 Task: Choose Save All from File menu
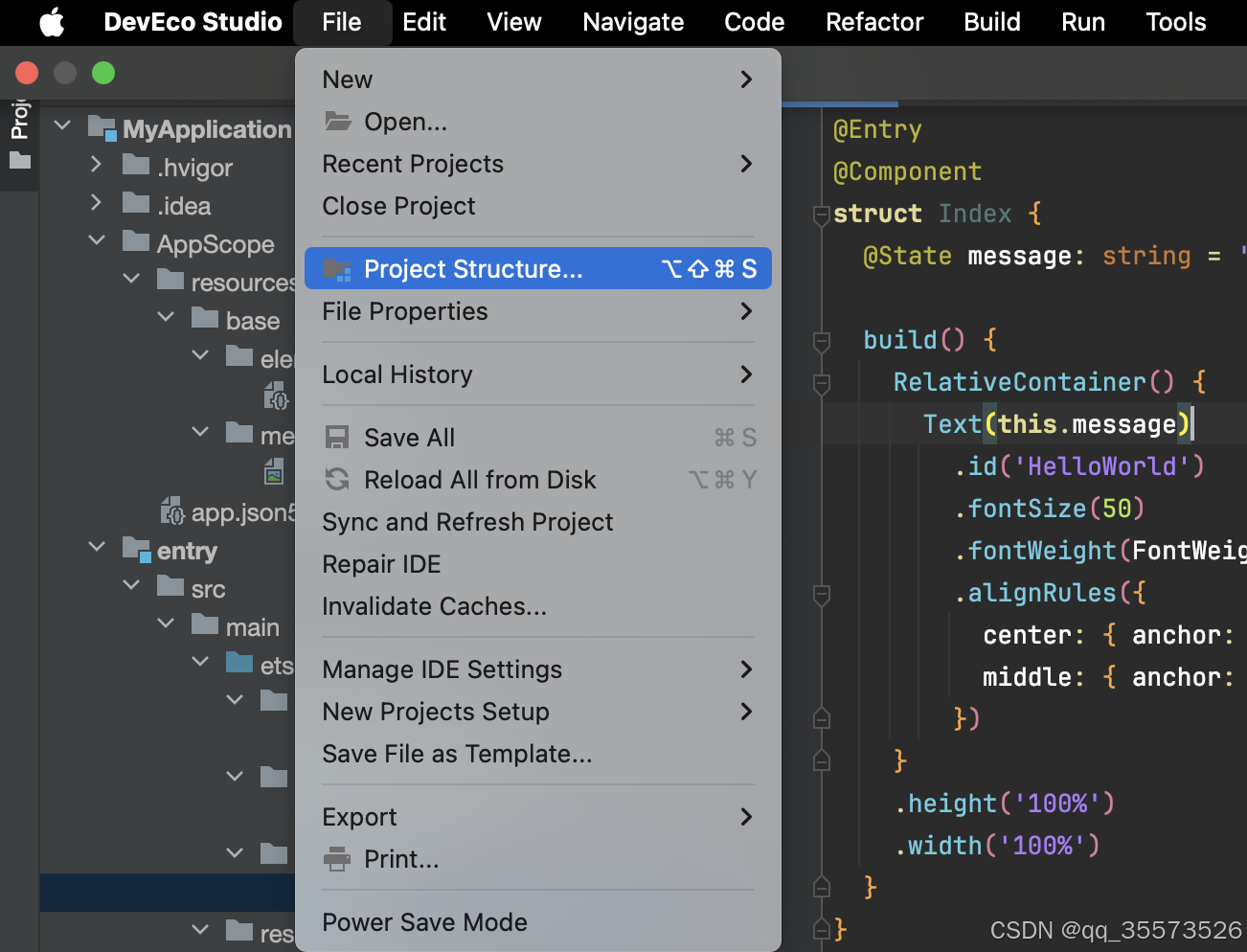pos(538,438)
